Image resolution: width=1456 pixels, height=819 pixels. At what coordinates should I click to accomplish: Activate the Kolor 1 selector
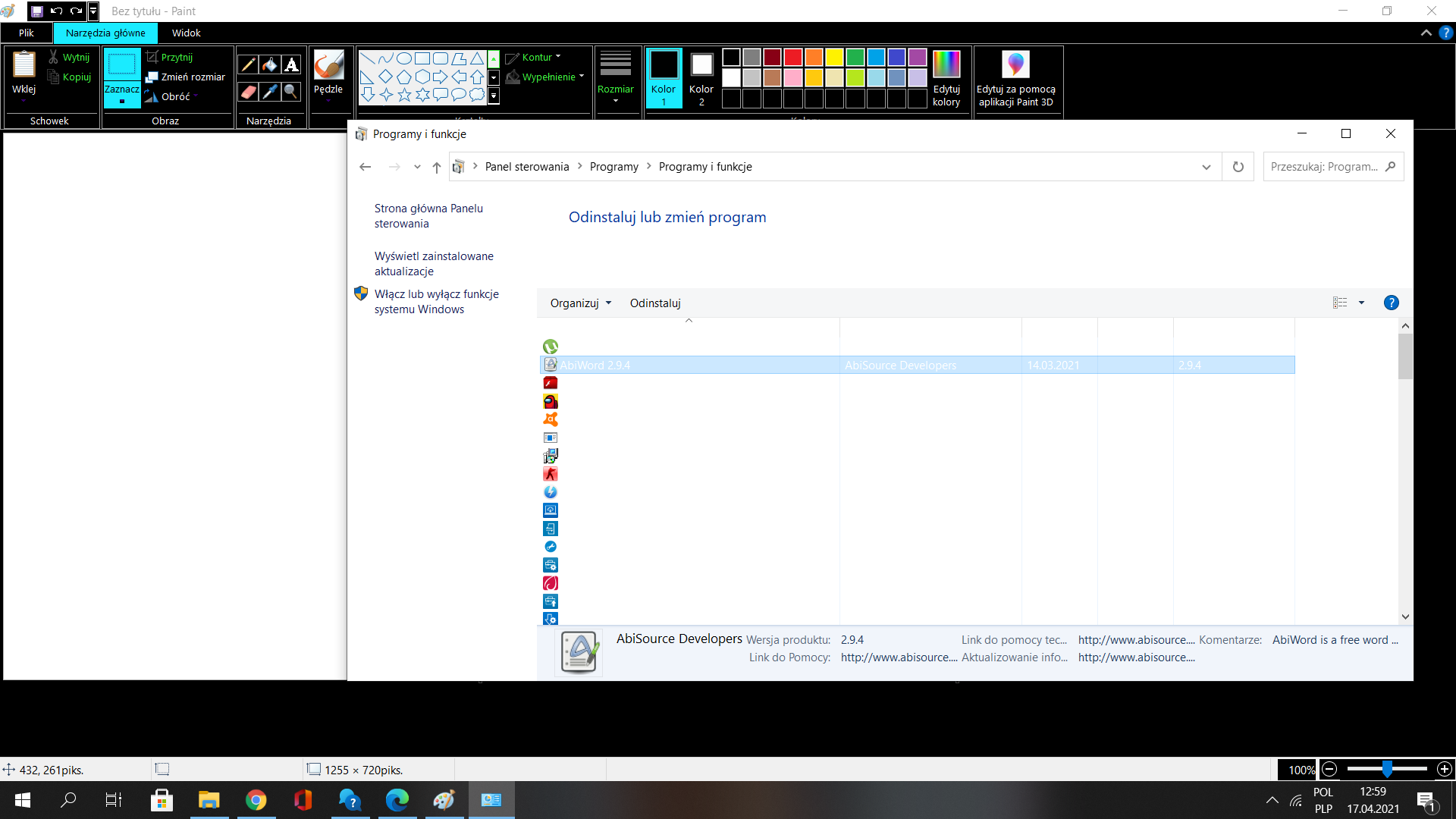[664, 77]
